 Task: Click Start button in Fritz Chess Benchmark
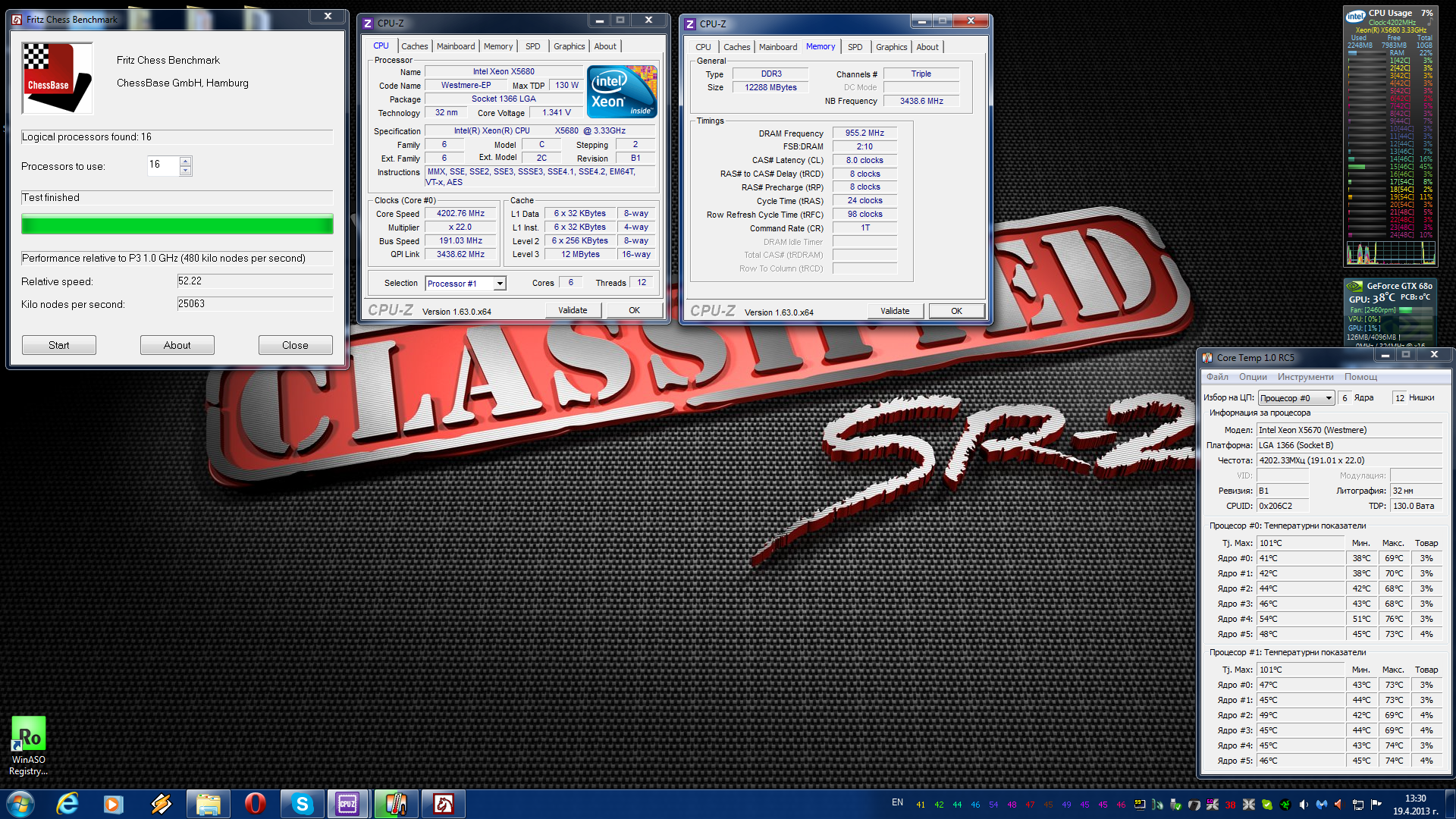[x=59, y=345]
